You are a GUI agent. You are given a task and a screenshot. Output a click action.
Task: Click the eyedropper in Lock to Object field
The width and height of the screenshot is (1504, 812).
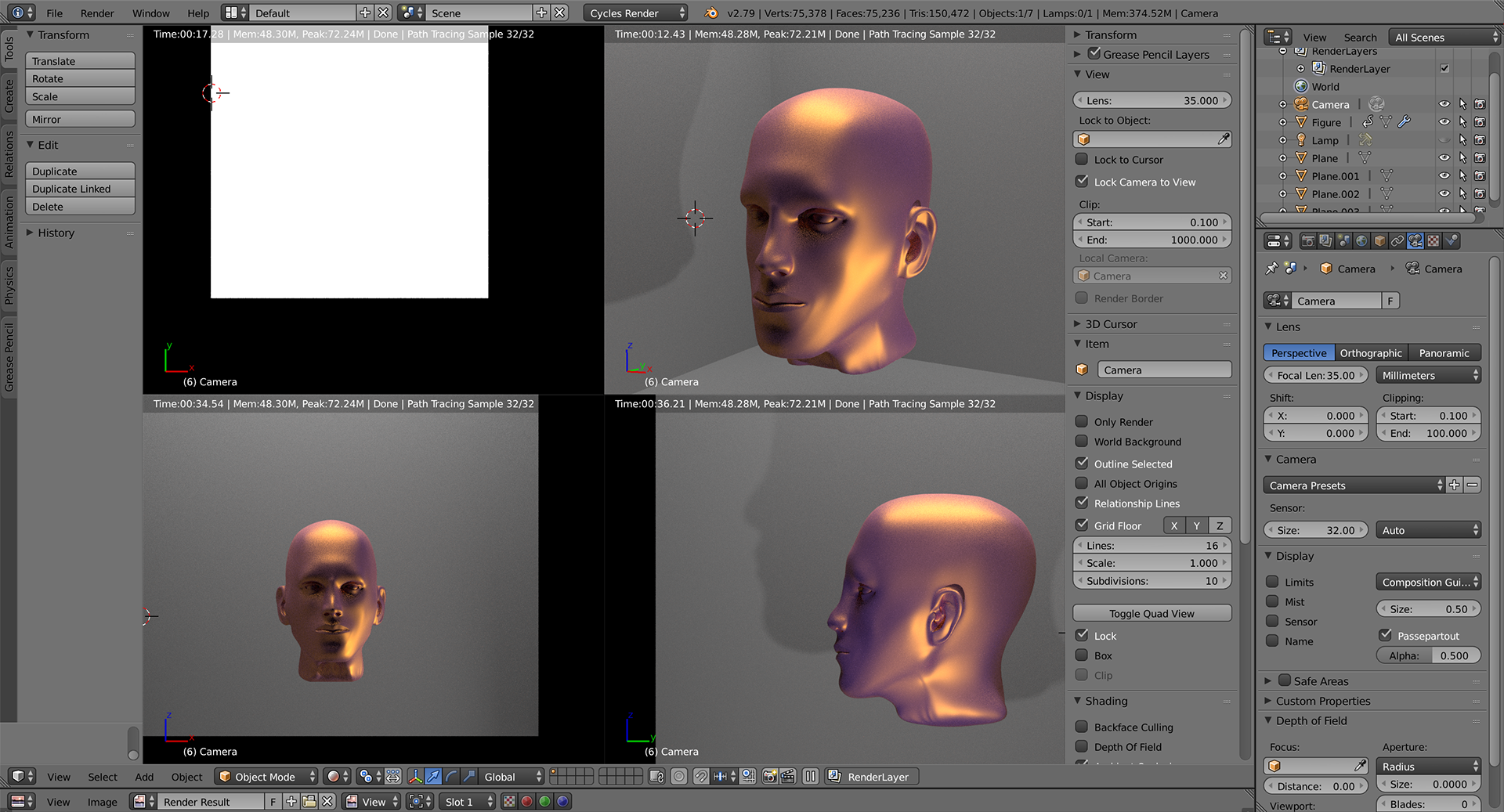[1223, 139]
